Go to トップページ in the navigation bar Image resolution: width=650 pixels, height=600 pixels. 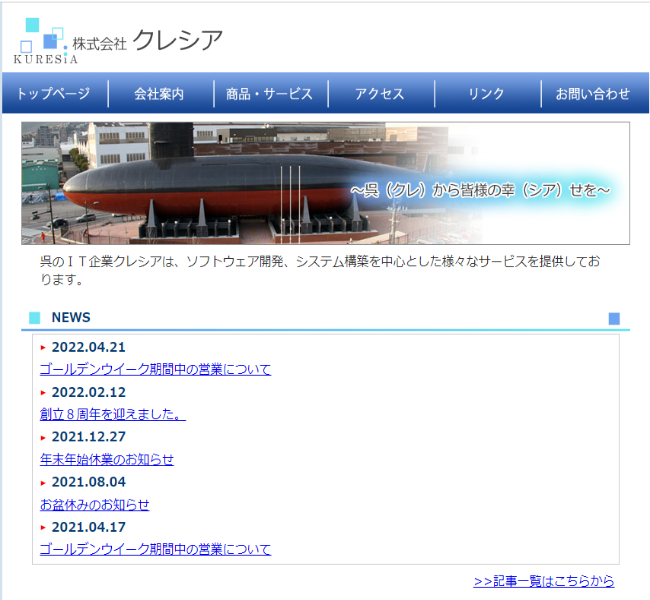pyautogui.click(x=53, y=94)
